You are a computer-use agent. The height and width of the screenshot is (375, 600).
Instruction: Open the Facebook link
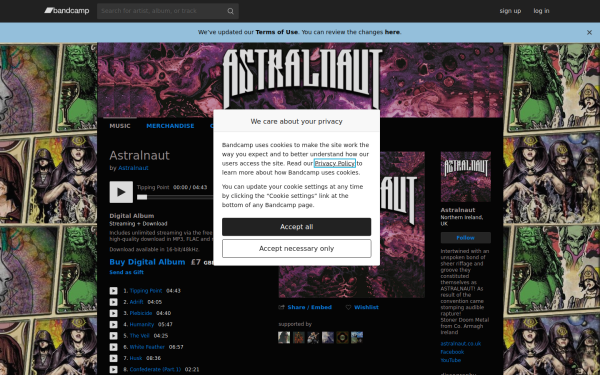[452, 352]
